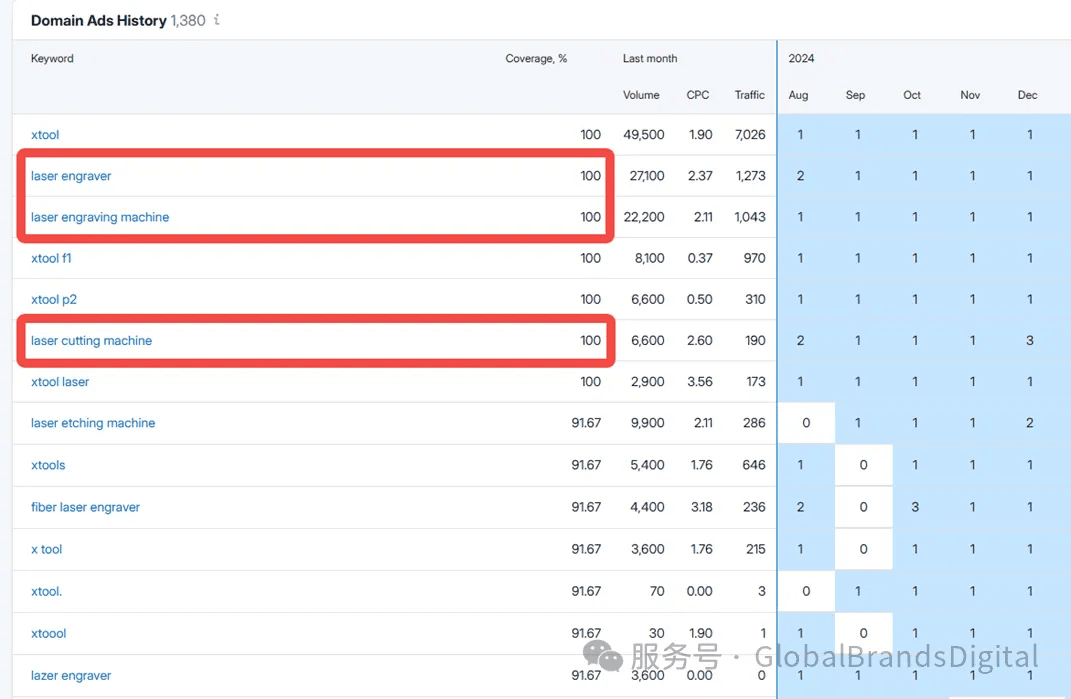
Task: Click the traffic value 1,043
Action: (750, 217)
